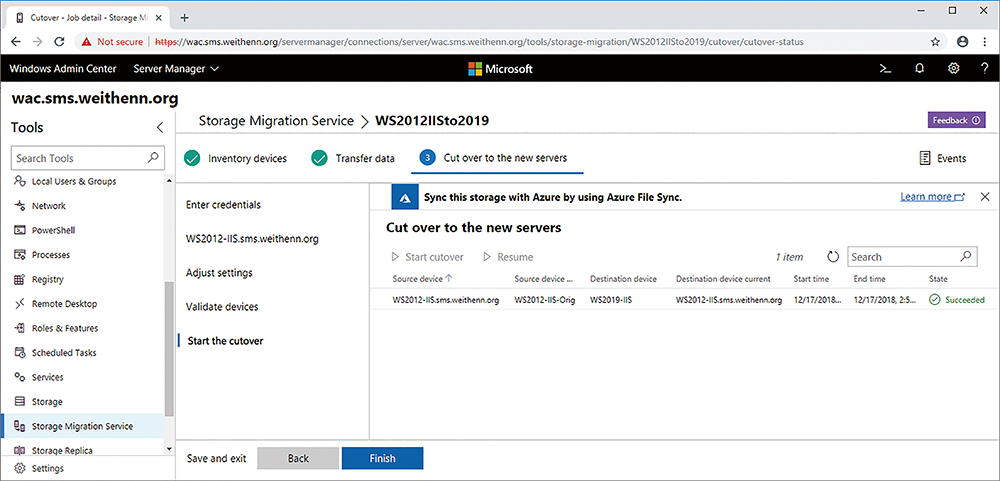Screen dimensions: 1000x481
Task: Click the Finish button
Action: click(x=382, y=458)
